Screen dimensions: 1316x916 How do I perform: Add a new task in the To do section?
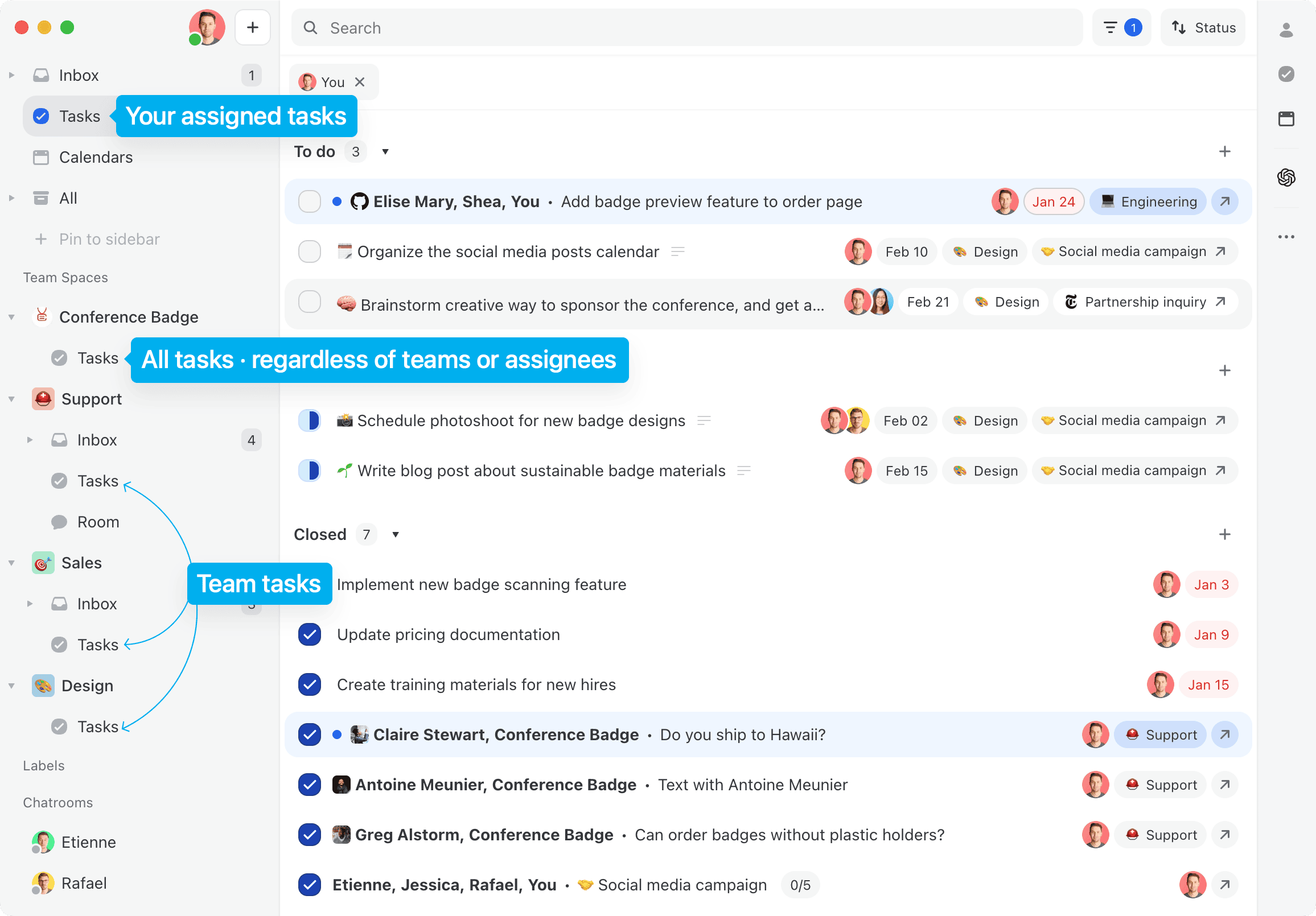[x=1225, y=151]
